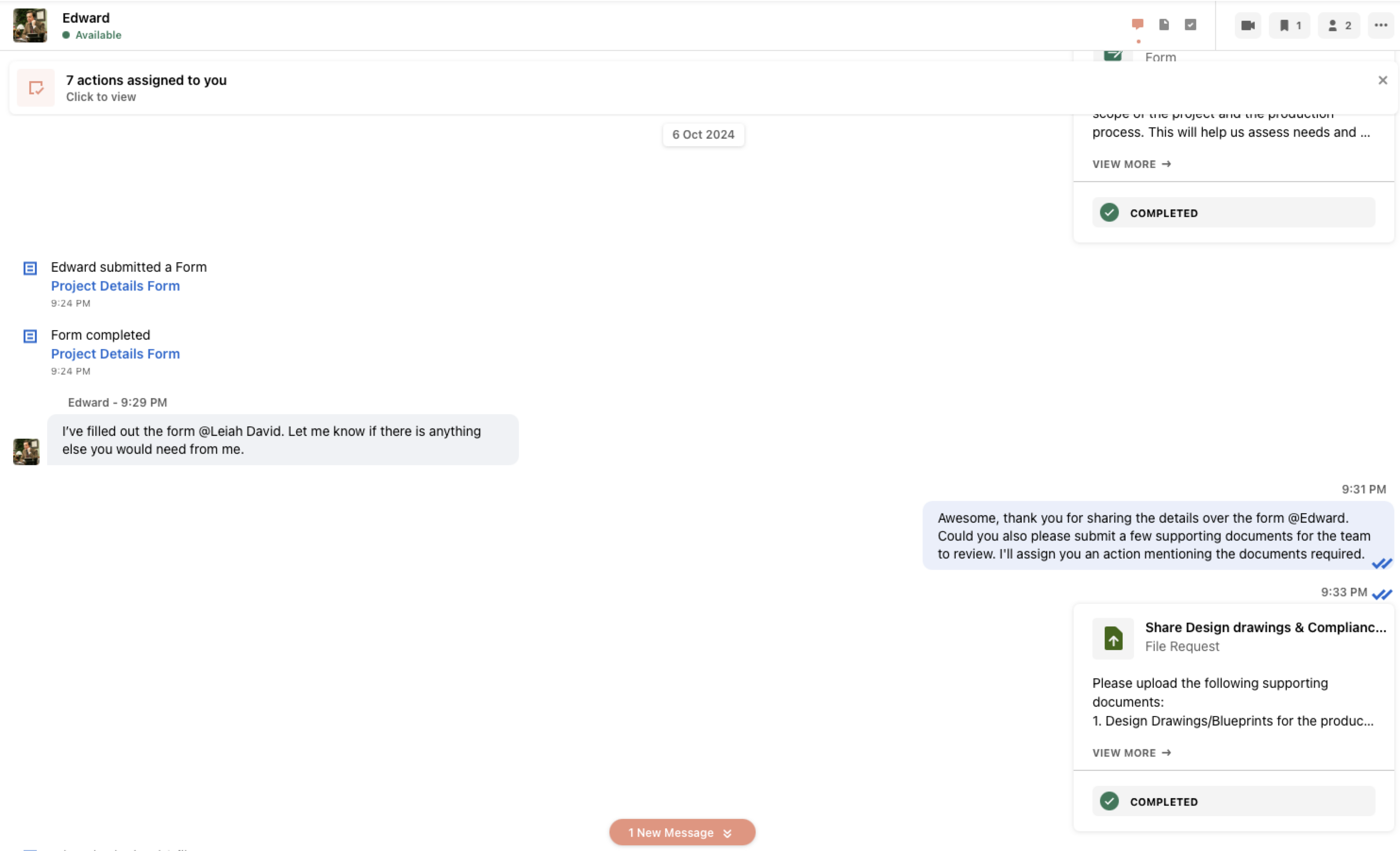Click COMPLETED status on the file request
Image resolution: width=1400 pixels, height=851 pixels.
coord(1233,801)
